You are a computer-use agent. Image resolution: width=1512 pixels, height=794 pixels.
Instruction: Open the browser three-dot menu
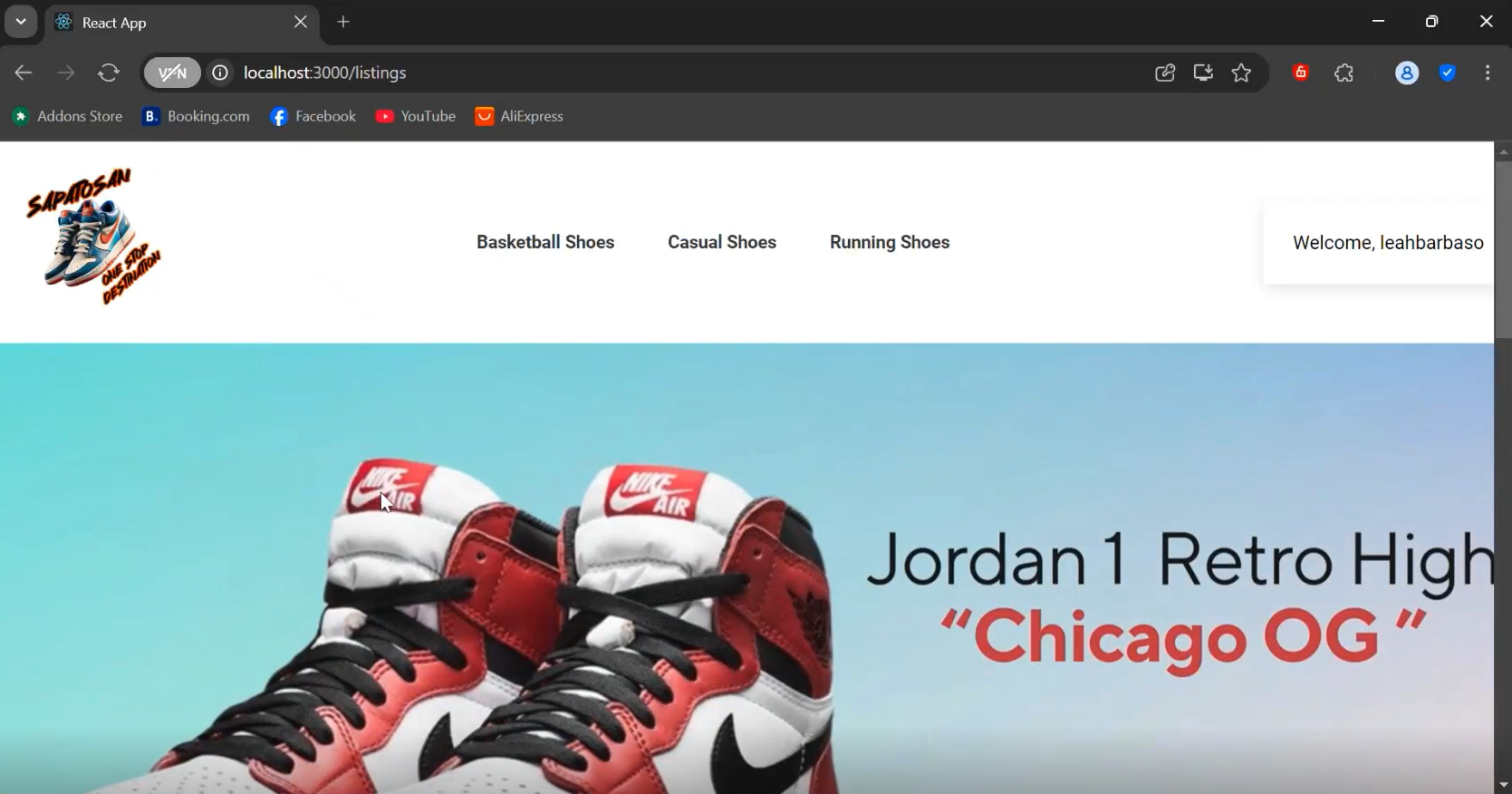pos(1488,73)
